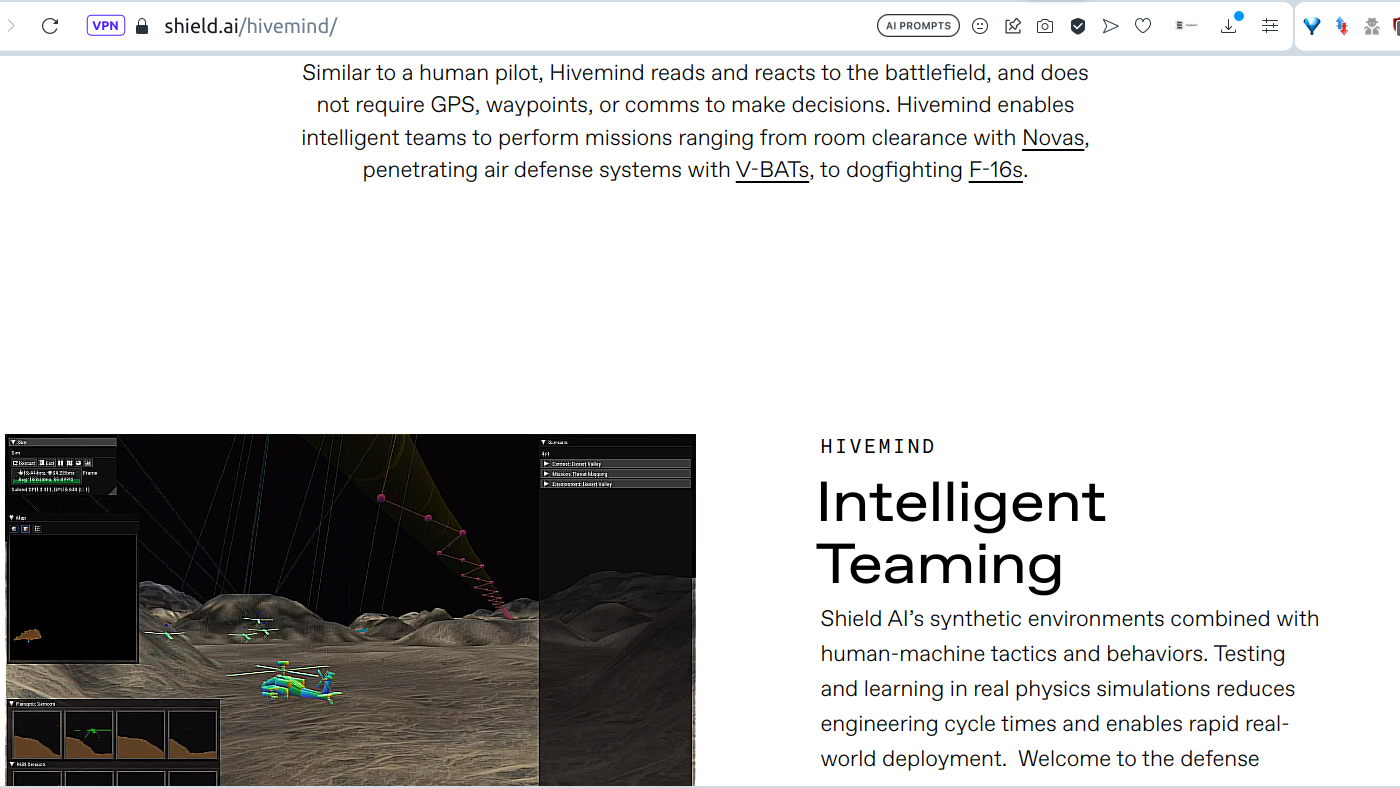Image resolution: width=1400 pixels, height=788 pixels.
Task: Open the V-BATs link
Action: pos(772,170)
